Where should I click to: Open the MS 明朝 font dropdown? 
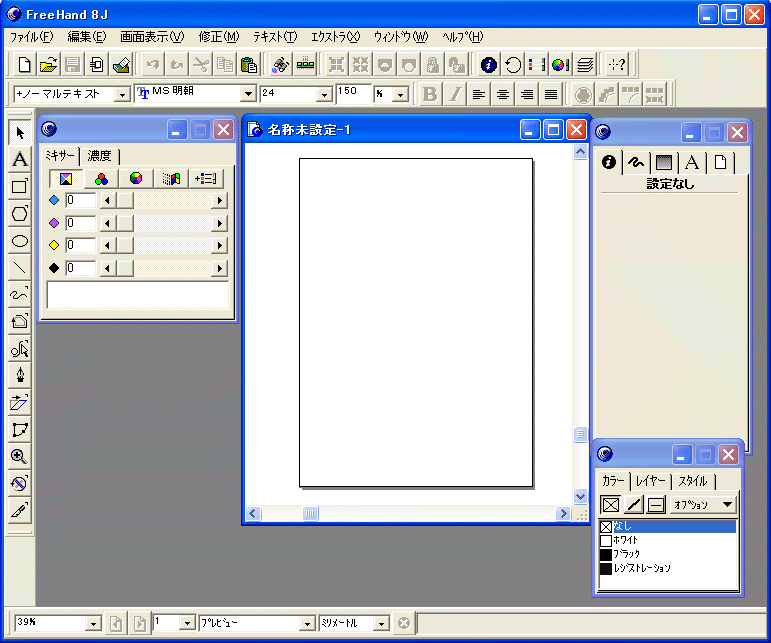[249, 94]
